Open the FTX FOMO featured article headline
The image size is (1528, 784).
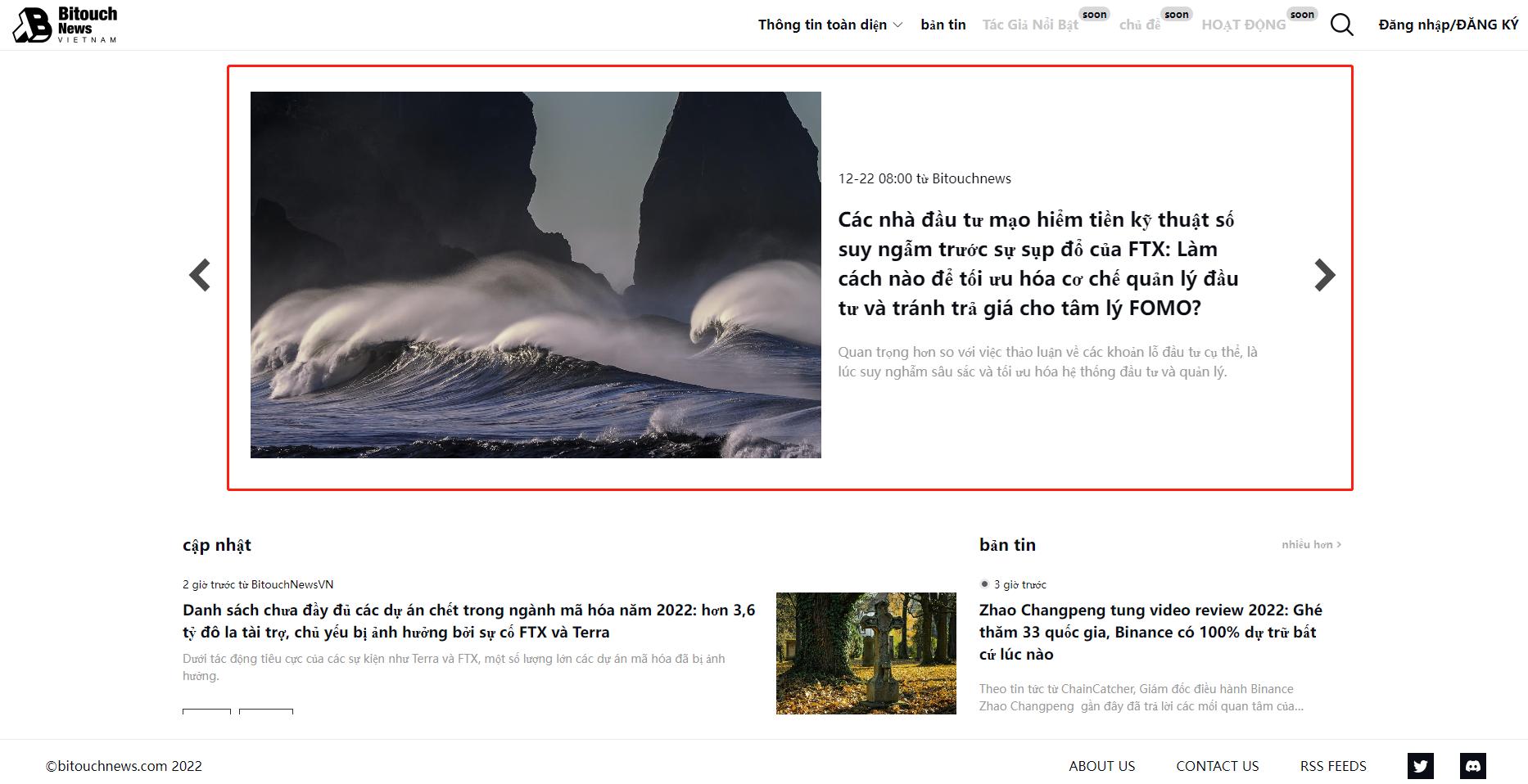point(1038,264)
